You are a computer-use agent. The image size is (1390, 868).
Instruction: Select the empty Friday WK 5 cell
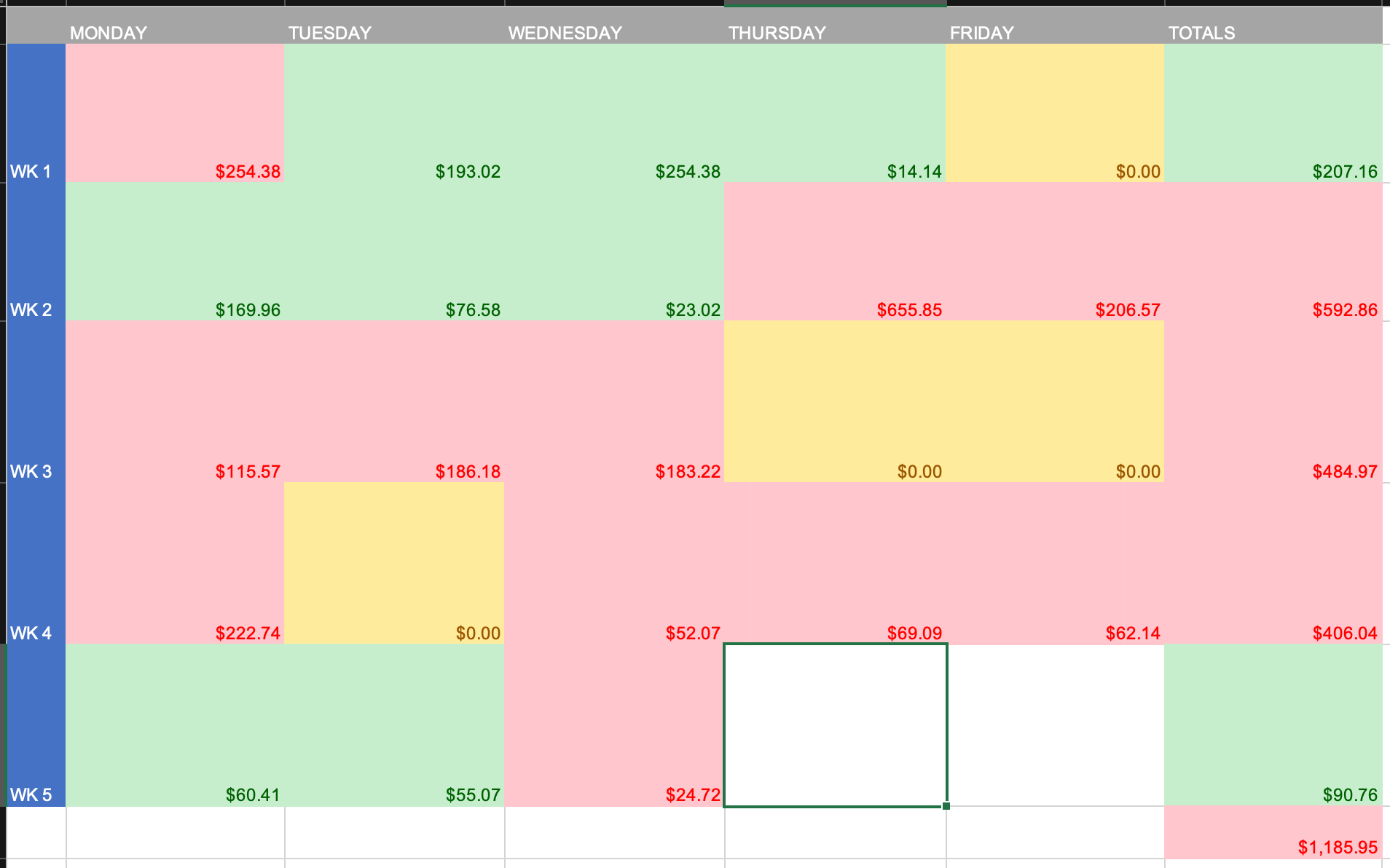(1055, 725)
